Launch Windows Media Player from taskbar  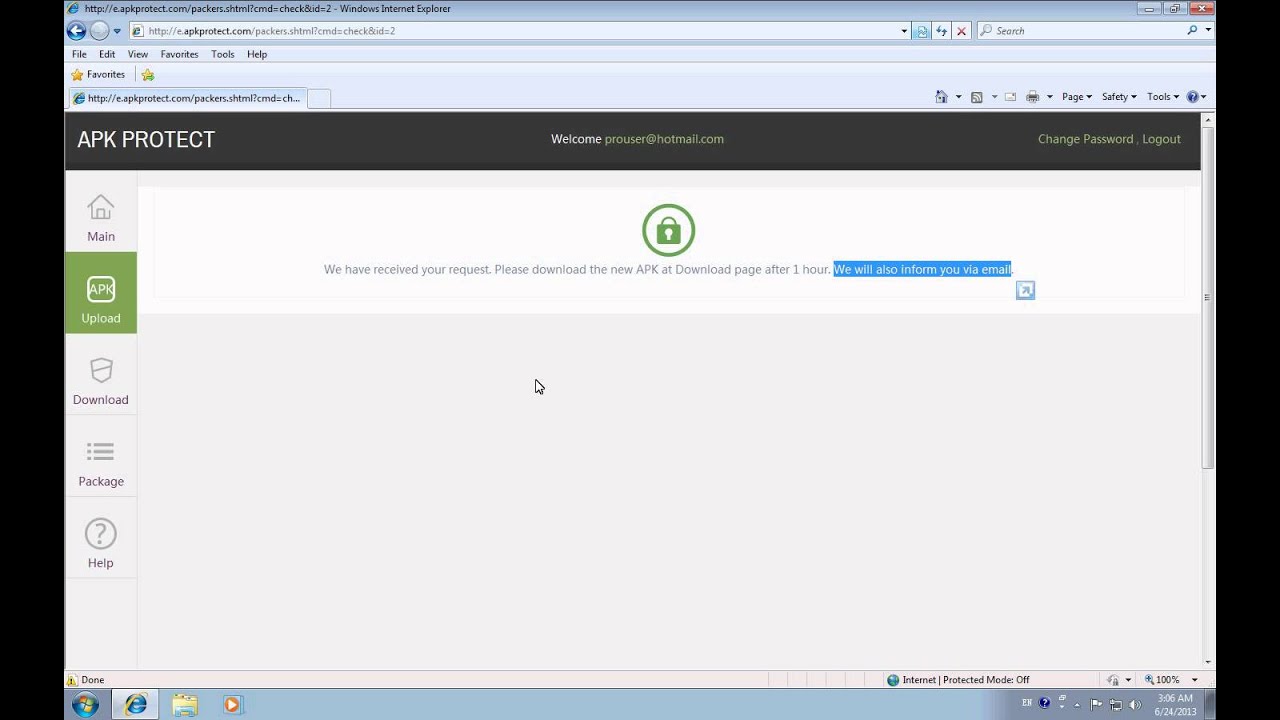click(x=232, y=705)
